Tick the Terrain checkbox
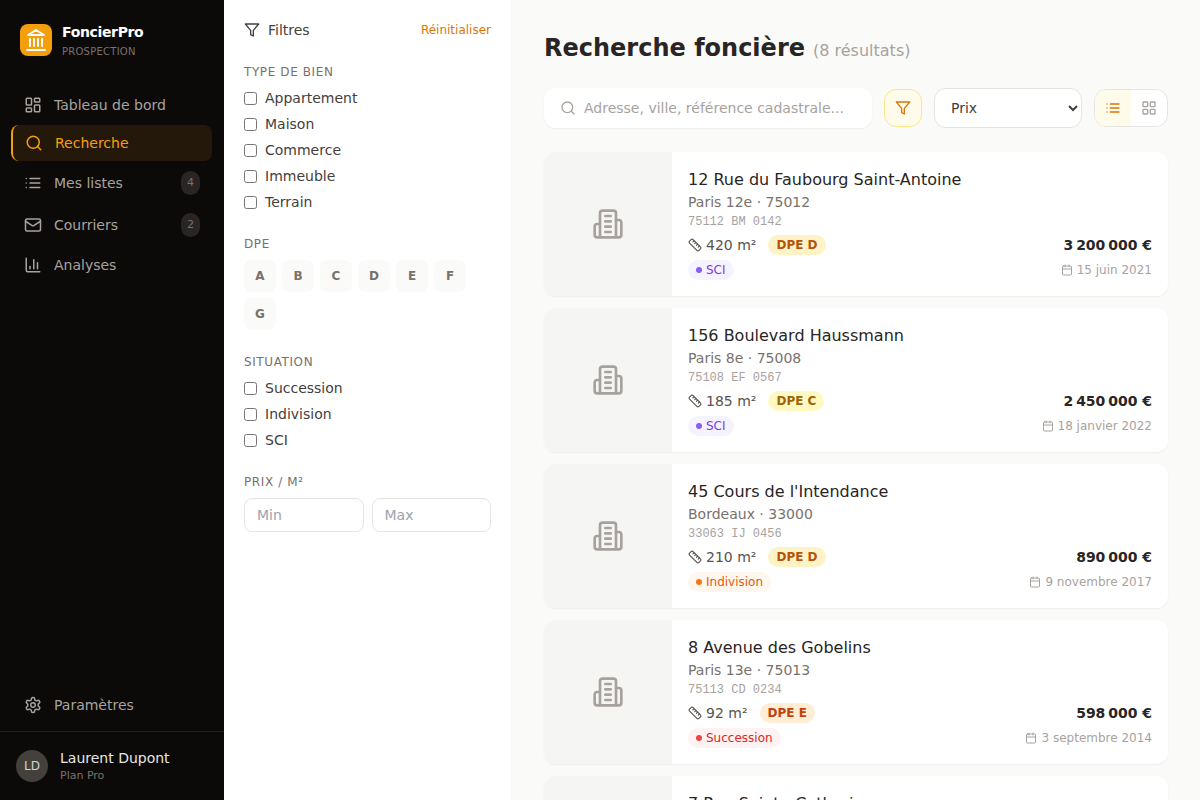 point(251,202)
